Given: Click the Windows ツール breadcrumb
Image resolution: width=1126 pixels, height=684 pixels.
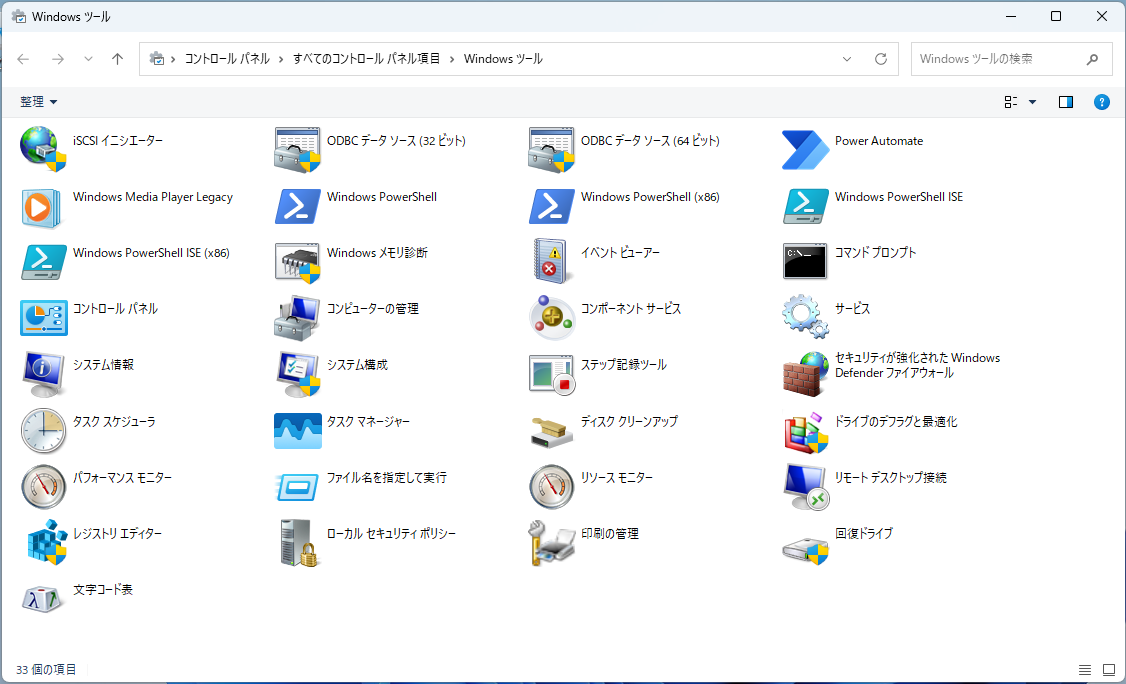Looking at the screenshot, I should click(x=503, y=59).
